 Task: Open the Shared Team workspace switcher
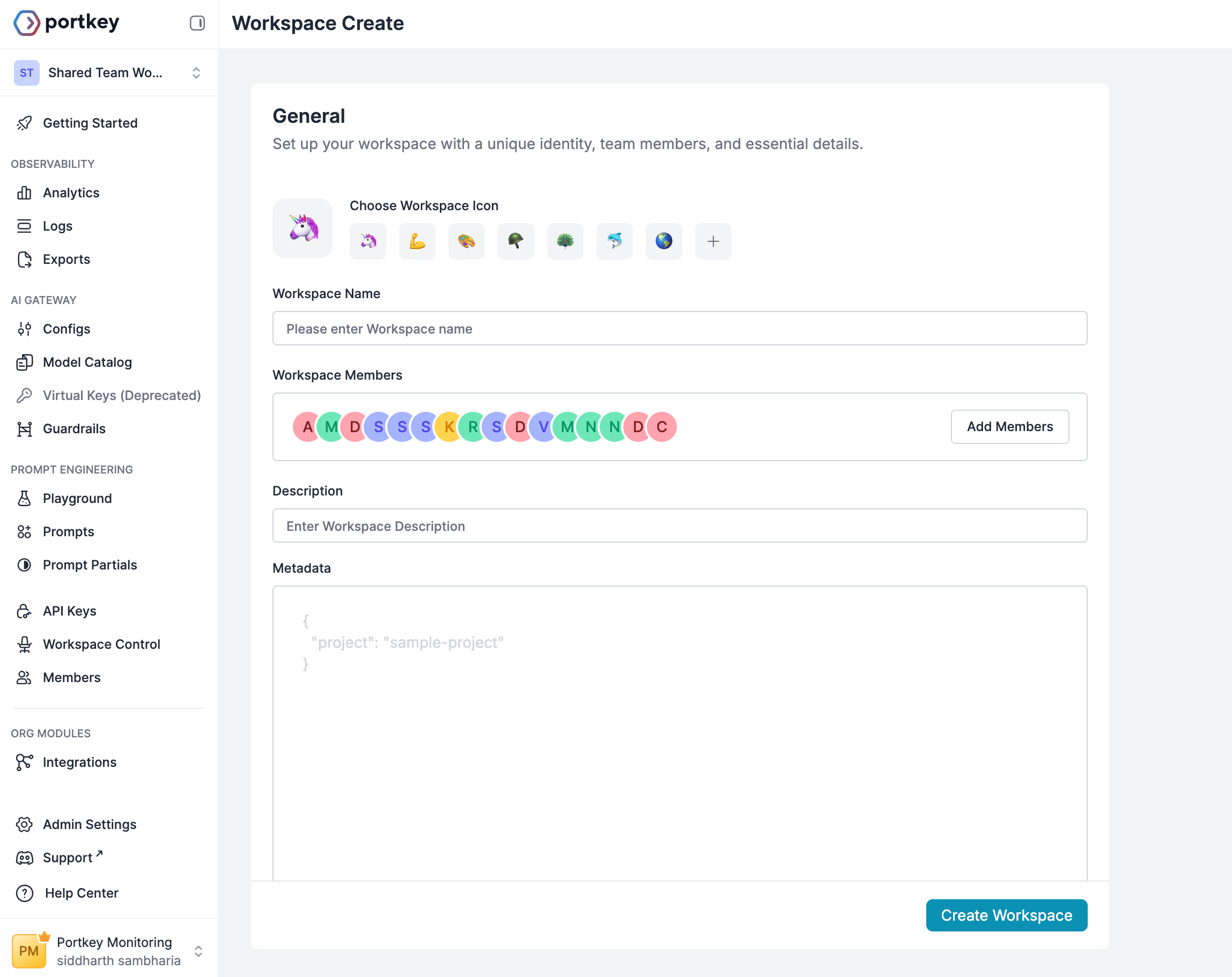pyautogui.click(x=108, y=72)
